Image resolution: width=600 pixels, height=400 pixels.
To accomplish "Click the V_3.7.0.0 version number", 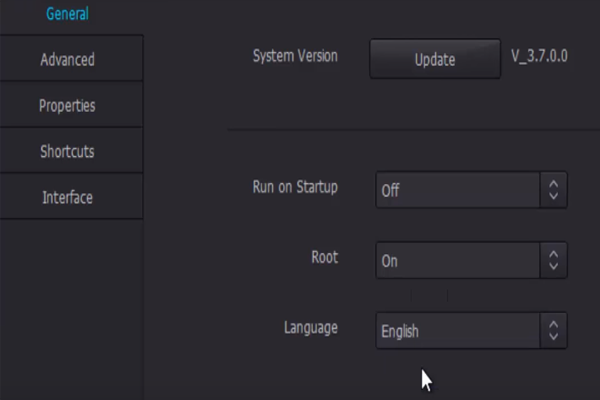I will [x=539, y=56].
